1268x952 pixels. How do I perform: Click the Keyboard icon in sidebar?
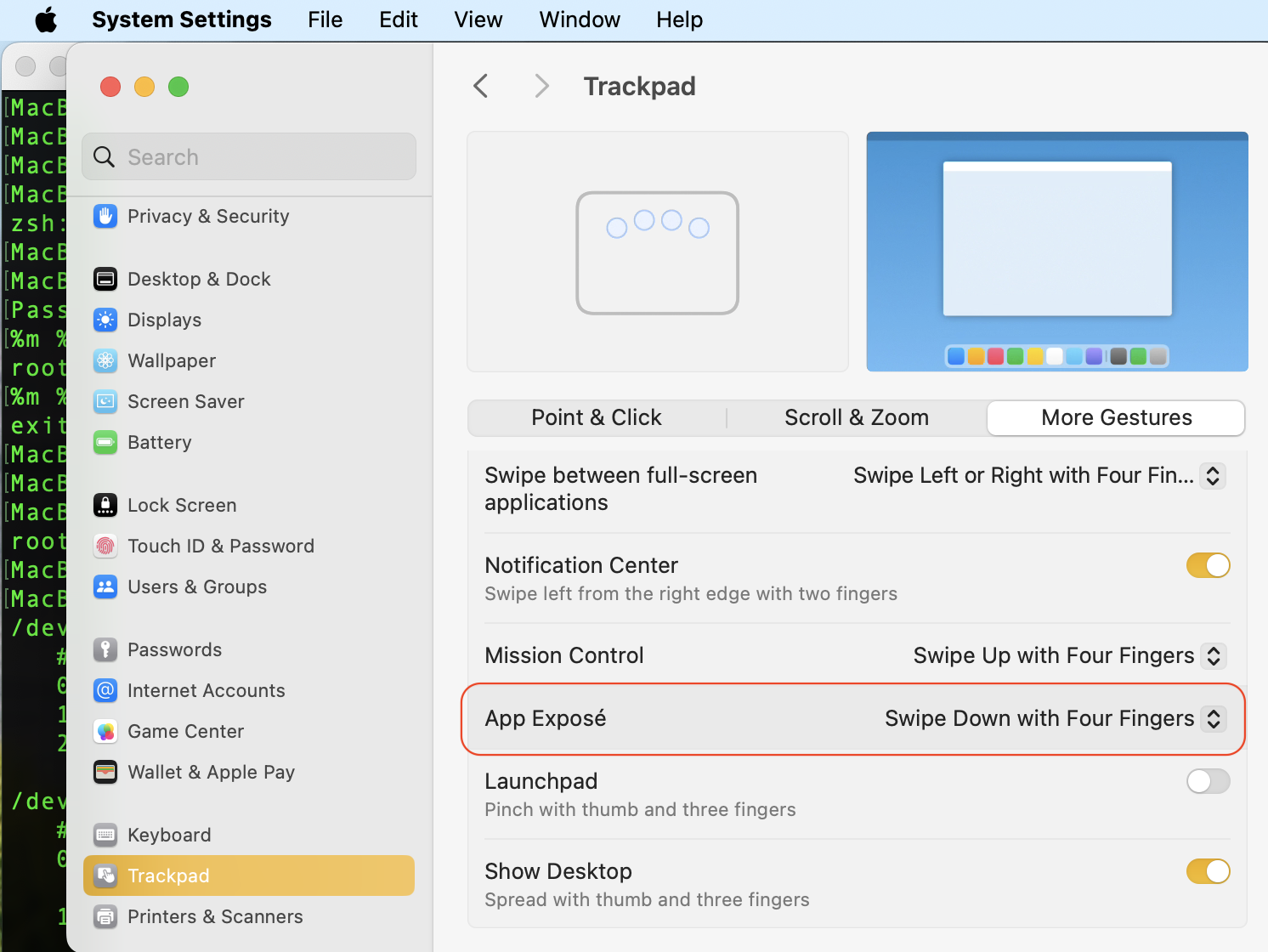point(105,835)
